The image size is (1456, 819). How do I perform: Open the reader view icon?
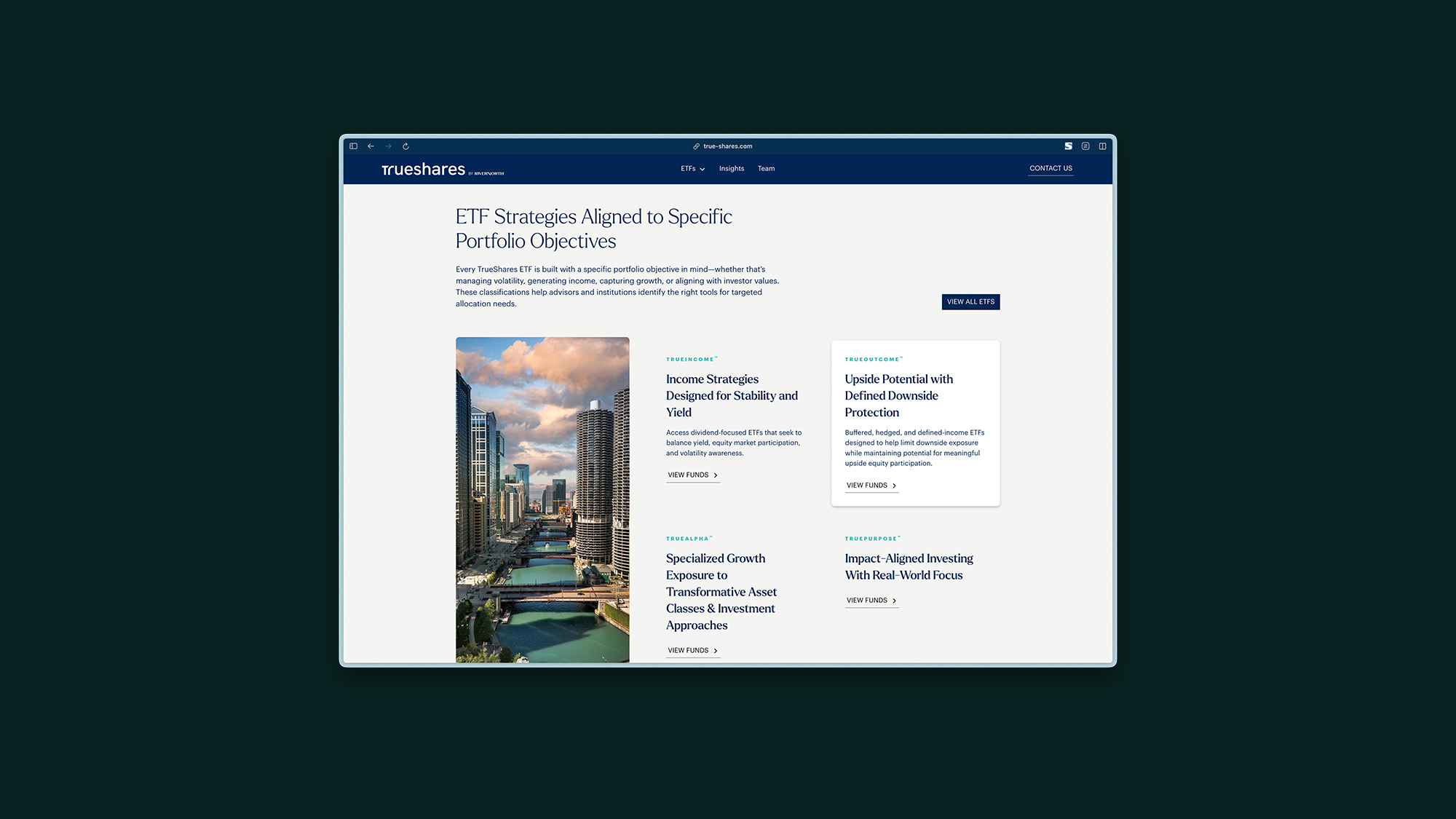pyautogui.click(x=1085, y=146)
